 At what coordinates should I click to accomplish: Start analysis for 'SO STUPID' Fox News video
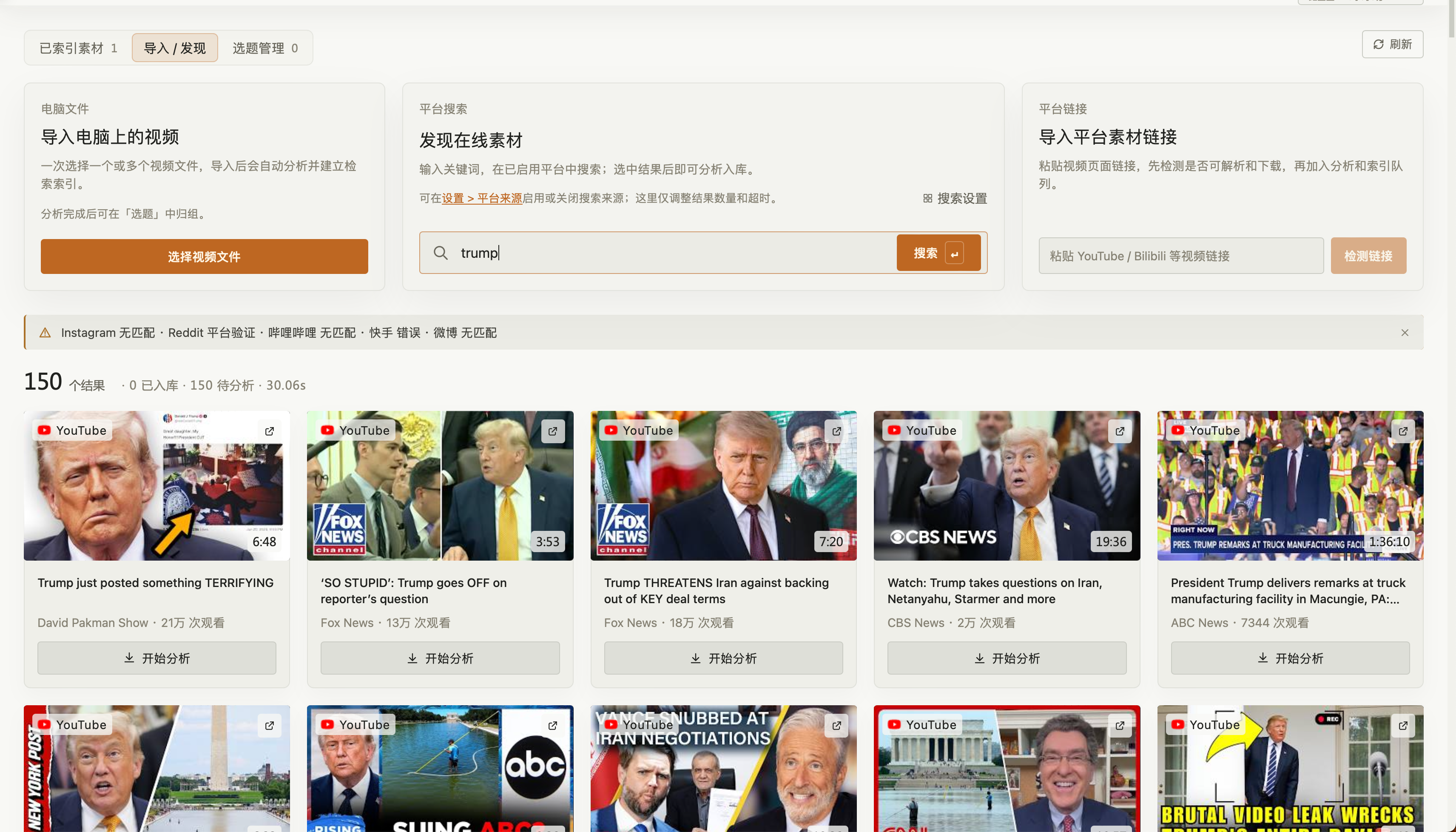point(440,658)
